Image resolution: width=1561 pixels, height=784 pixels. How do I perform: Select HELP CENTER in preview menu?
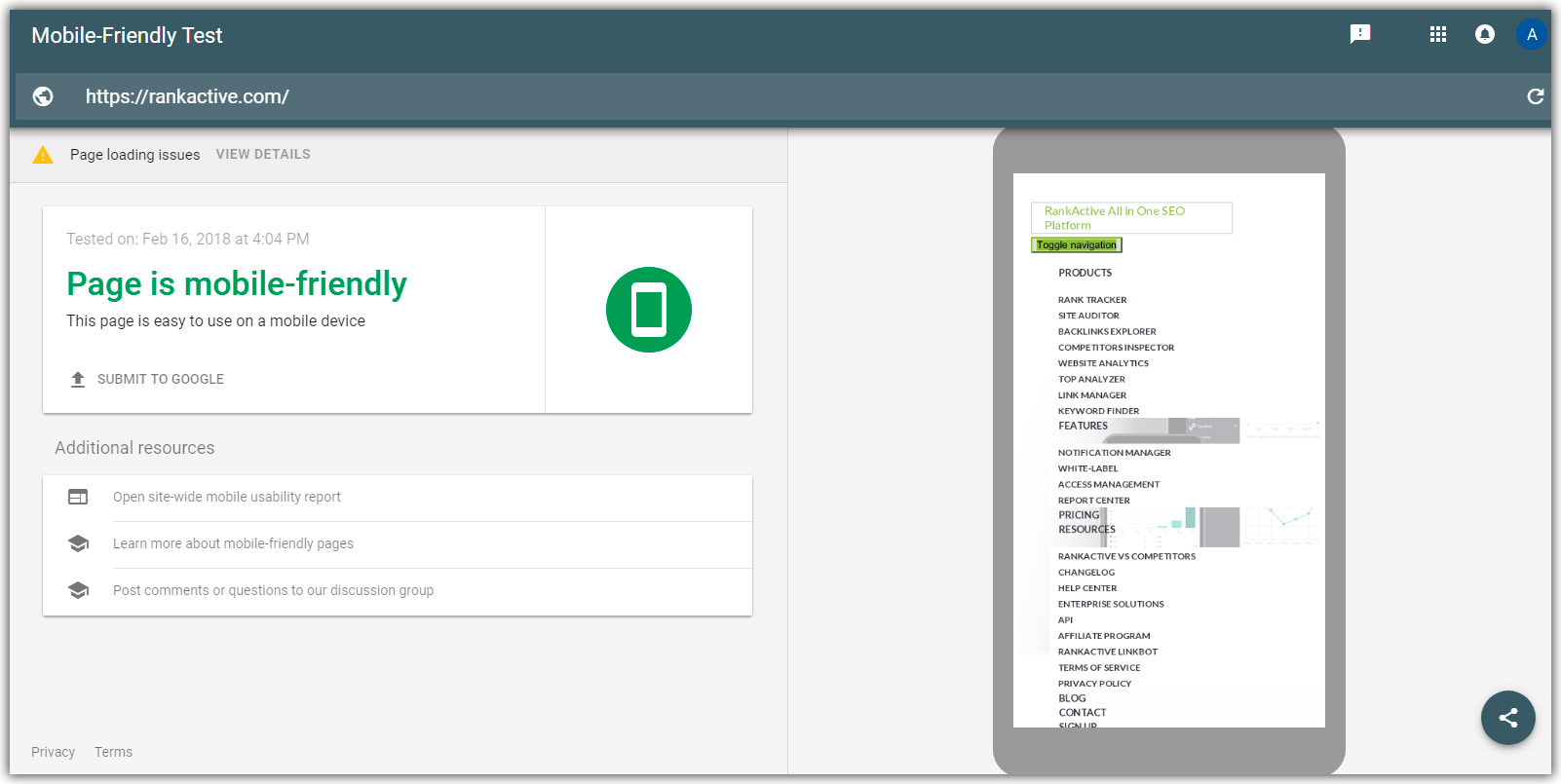1087,588
